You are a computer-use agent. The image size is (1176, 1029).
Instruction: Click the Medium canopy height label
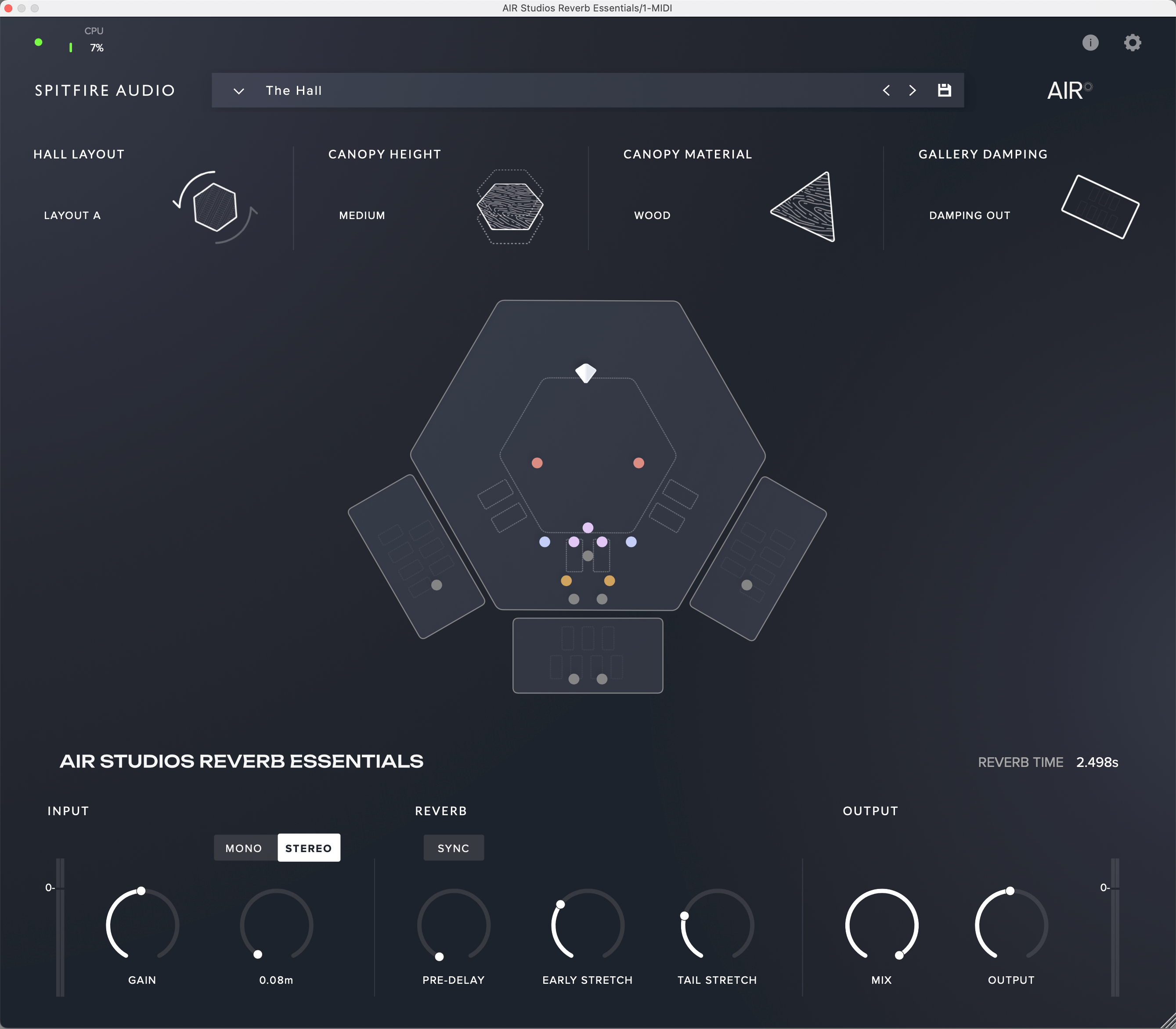362,216
